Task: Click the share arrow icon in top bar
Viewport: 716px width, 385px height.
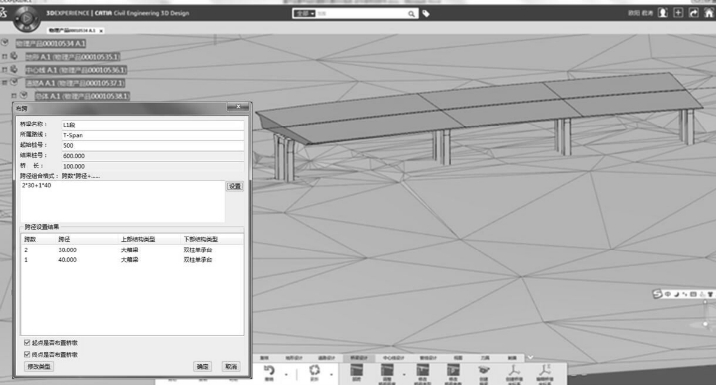Action: pos(694,13)
